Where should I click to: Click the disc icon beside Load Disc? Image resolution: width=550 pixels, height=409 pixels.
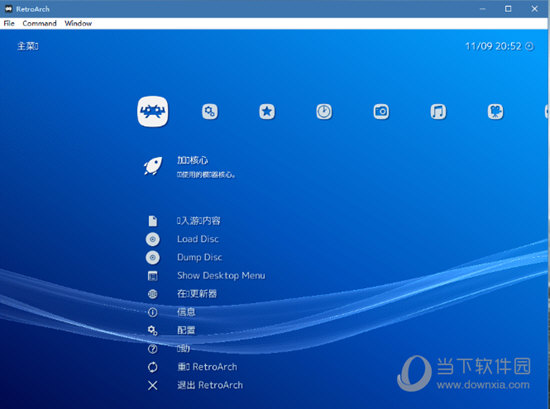(153, 239)
